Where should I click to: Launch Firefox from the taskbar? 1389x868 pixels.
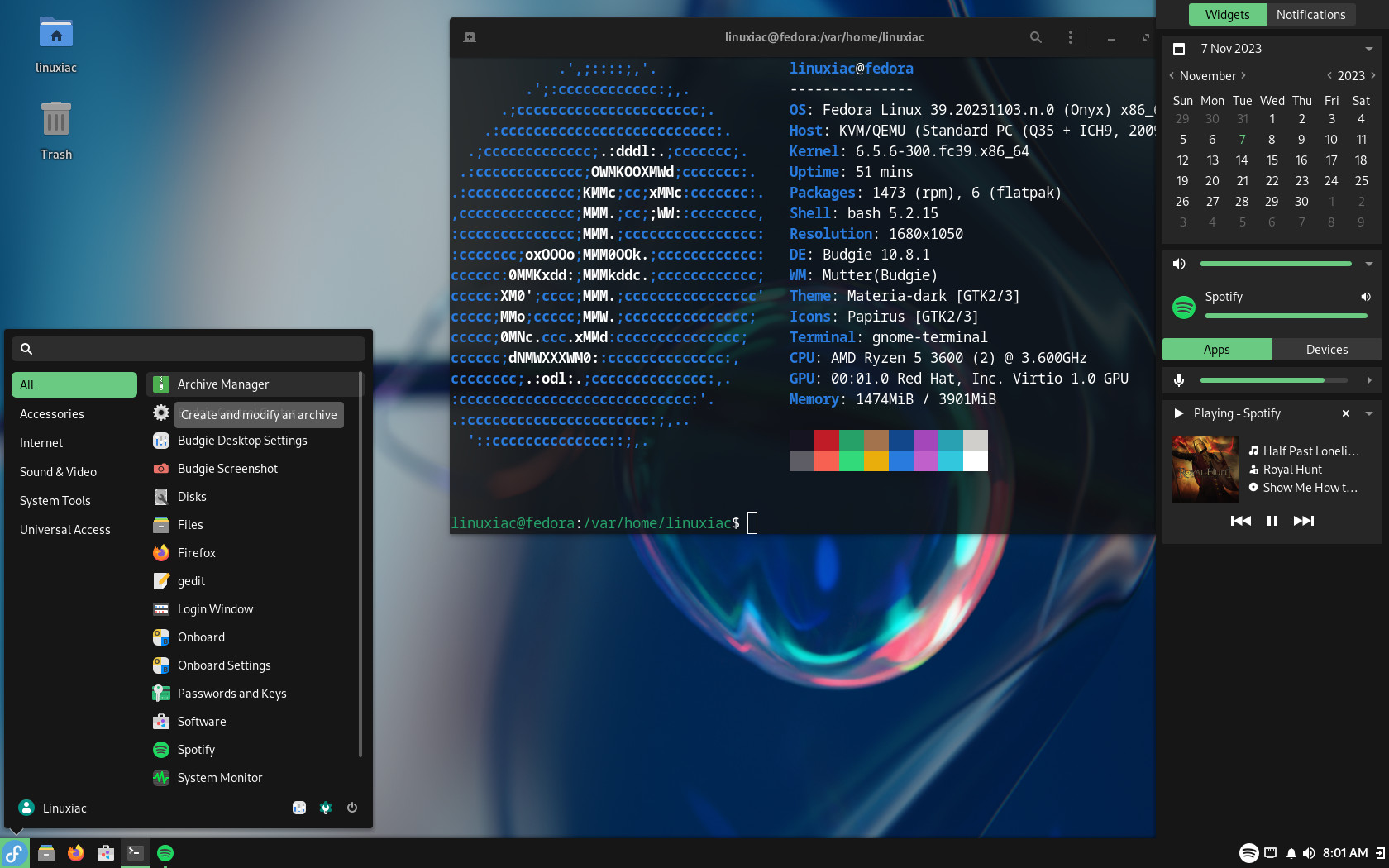click(76, 853)
